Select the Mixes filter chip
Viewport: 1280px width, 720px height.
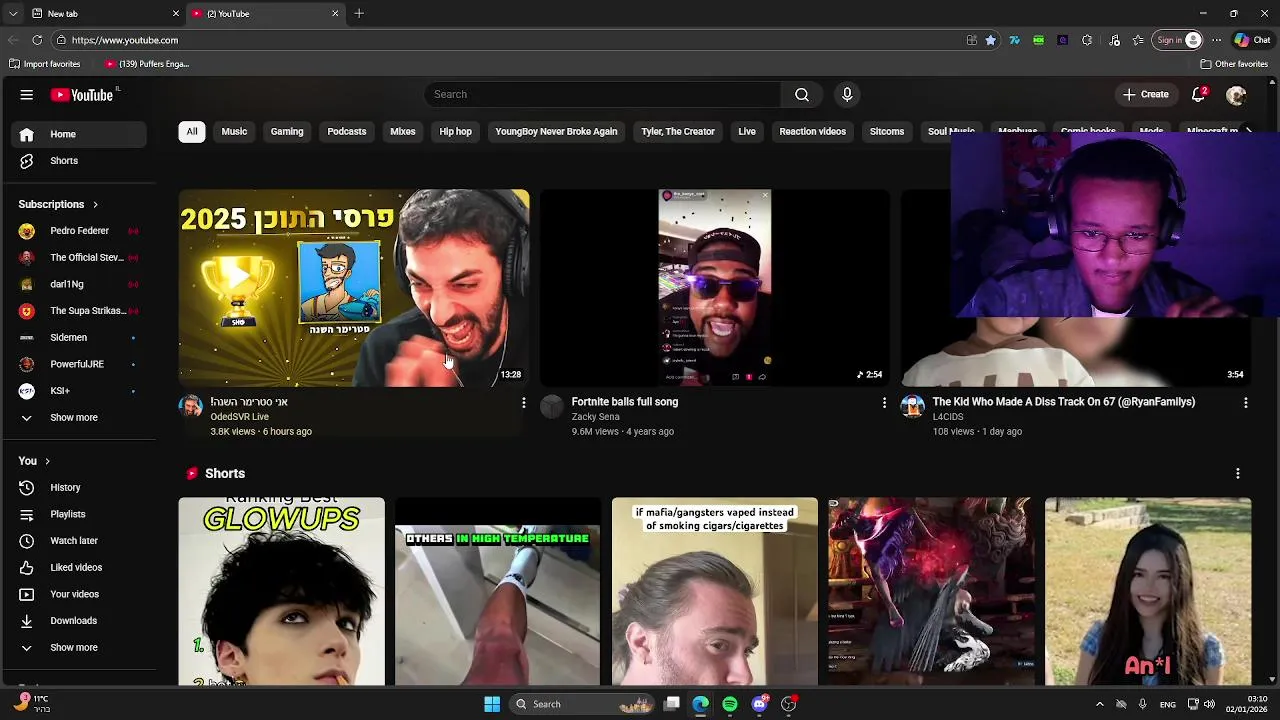(x=403, y=132)
